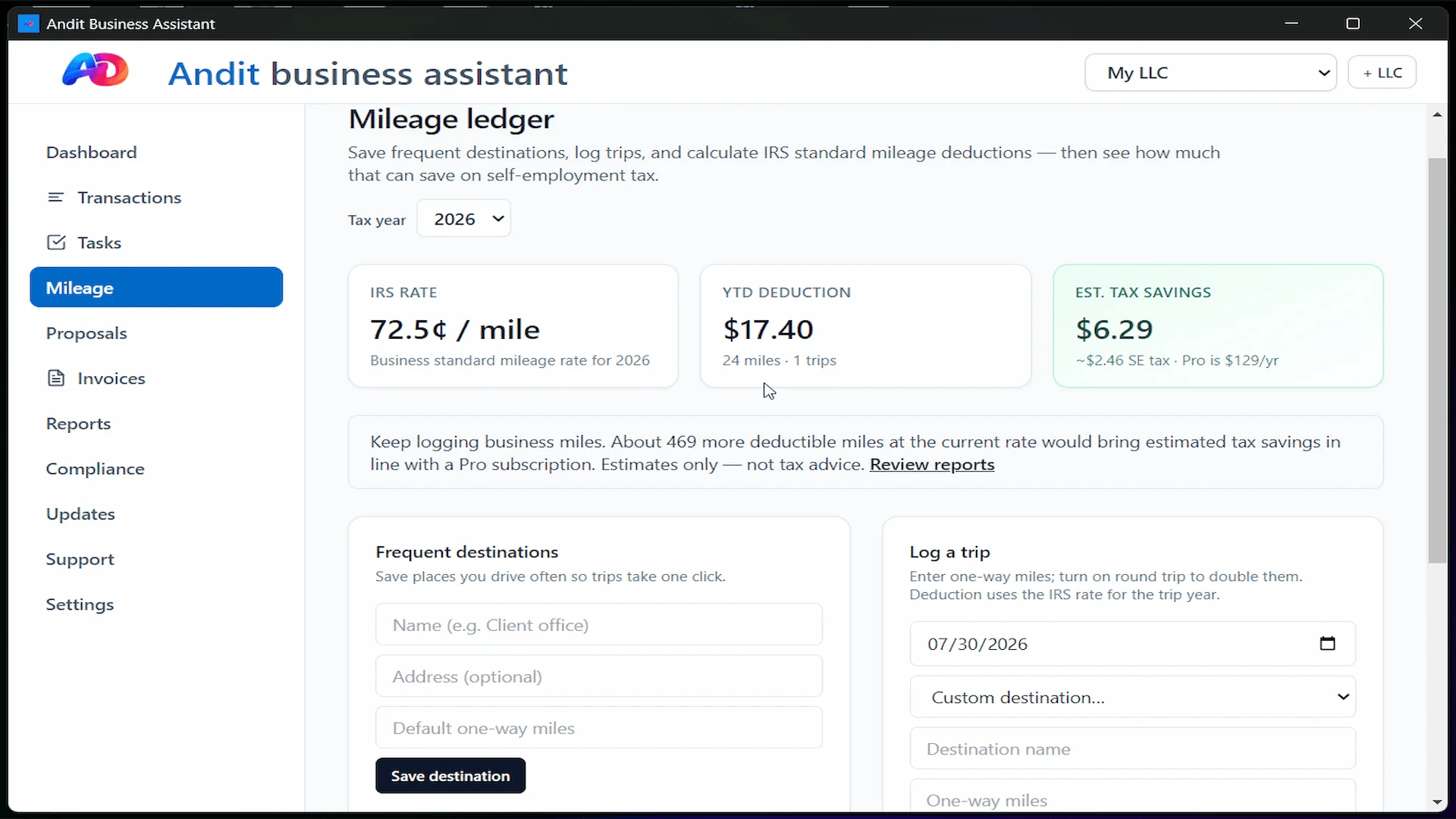Viewport: 1456px width, 819px height.
Task: Click the trip date field 07/30/2026
Action: 1132,644
